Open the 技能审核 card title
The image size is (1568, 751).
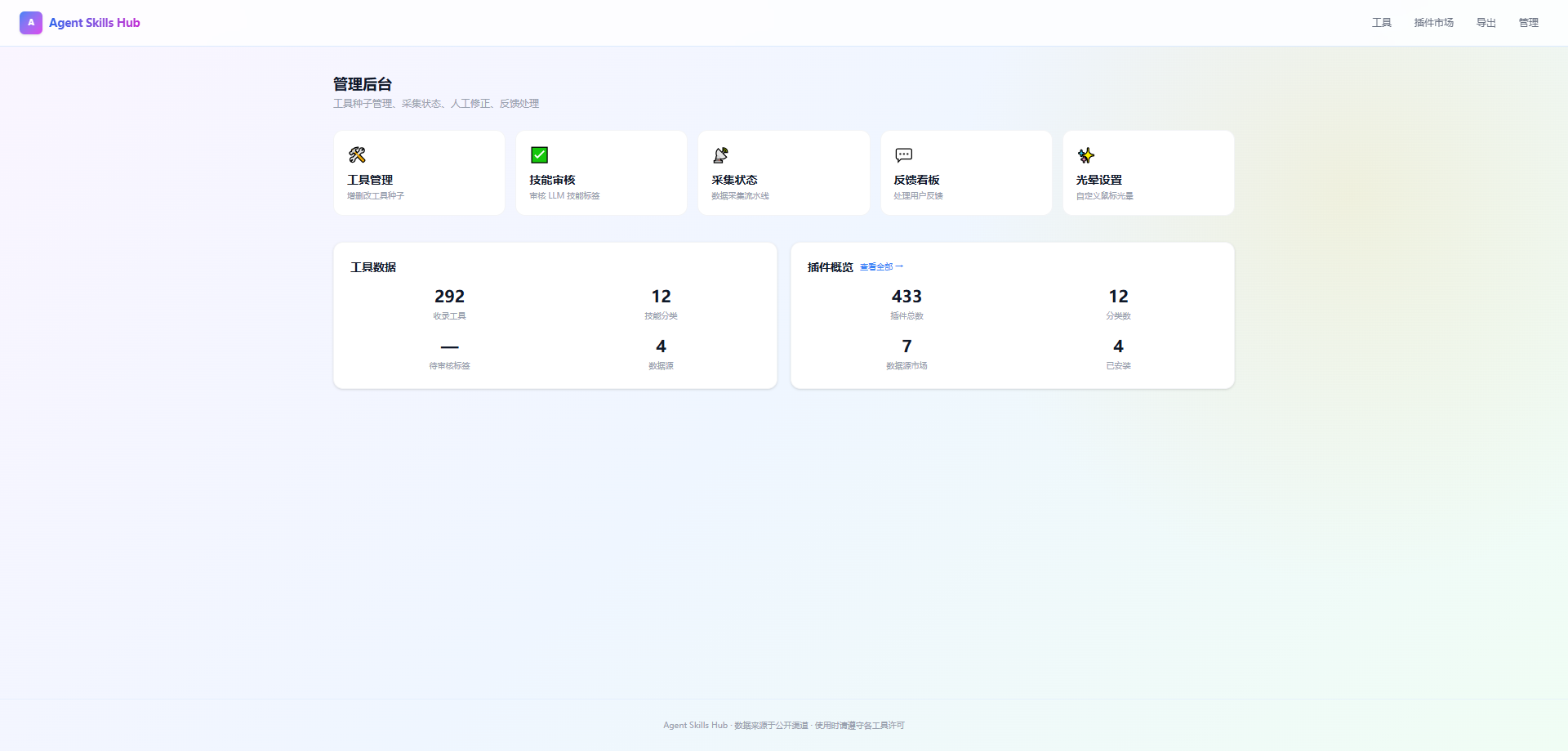[x=552, y=180]
